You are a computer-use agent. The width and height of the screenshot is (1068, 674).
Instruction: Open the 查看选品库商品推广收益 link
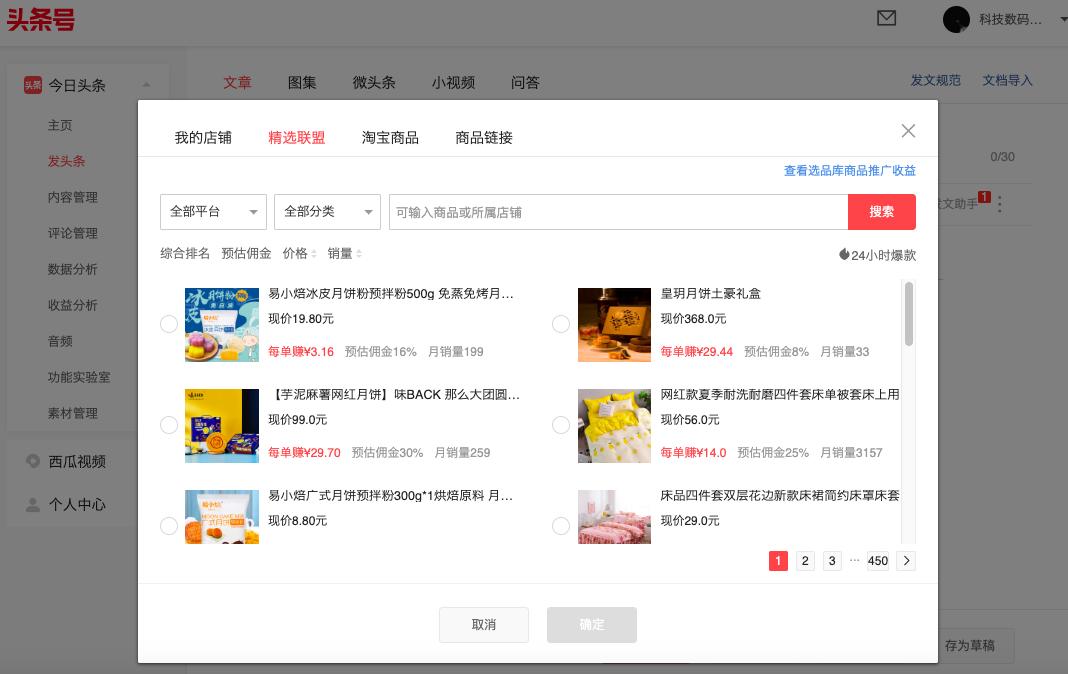(849, 171)
